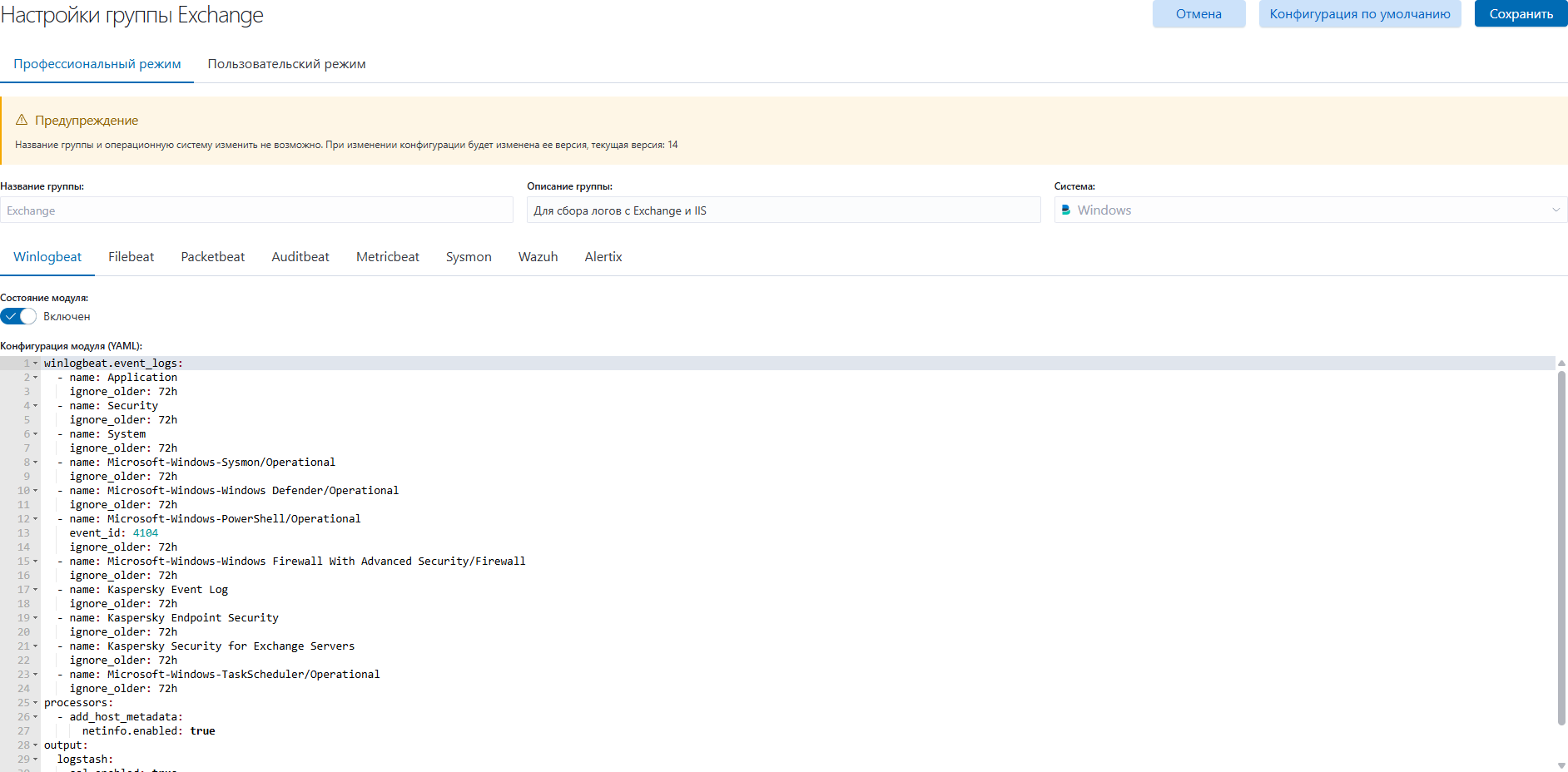
Task: Collapse fold arrow at line 23
Action: 35,675
